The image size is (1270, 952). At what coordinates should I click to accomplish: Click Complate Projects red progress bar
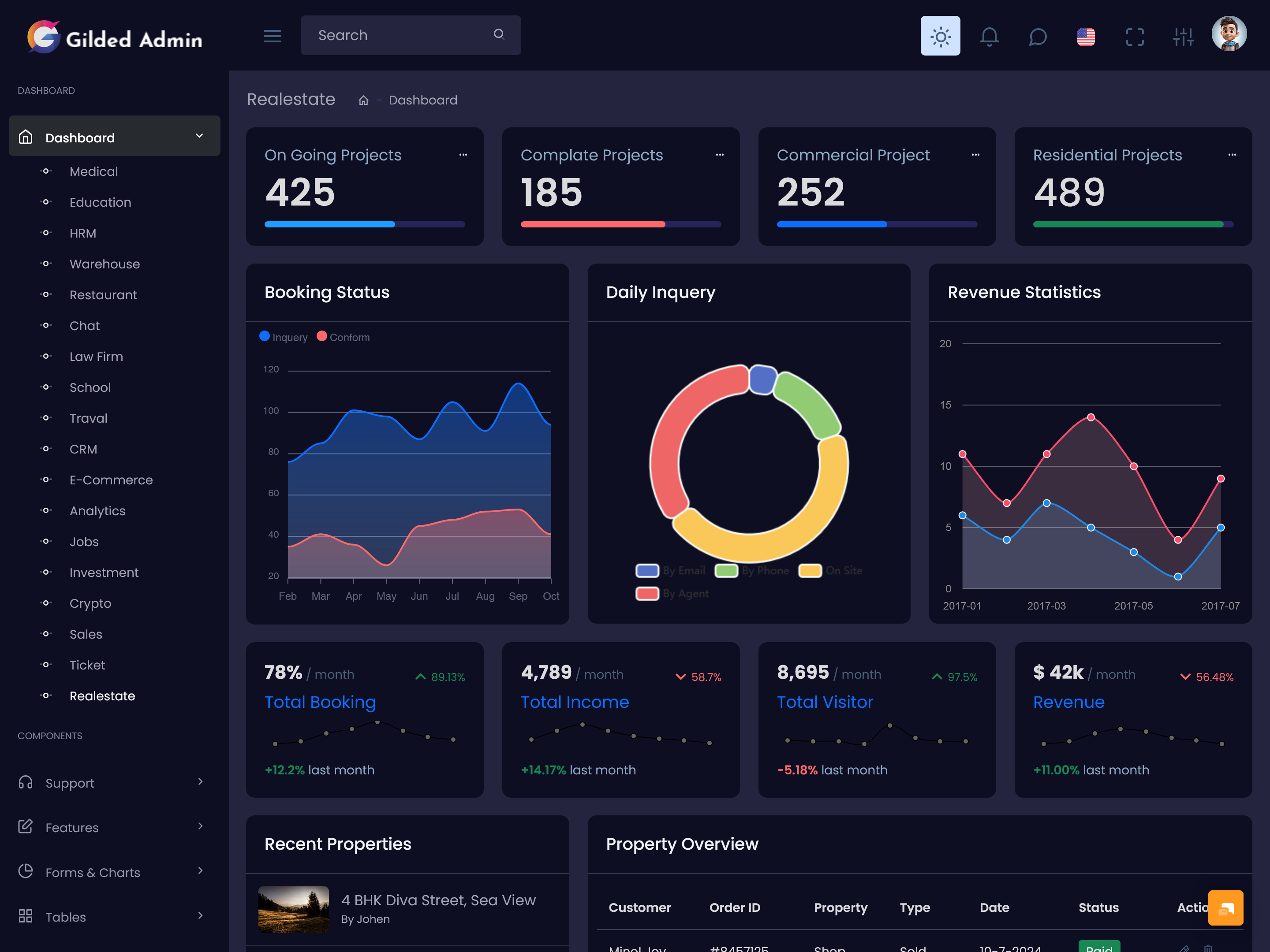[x=593, y=224]
